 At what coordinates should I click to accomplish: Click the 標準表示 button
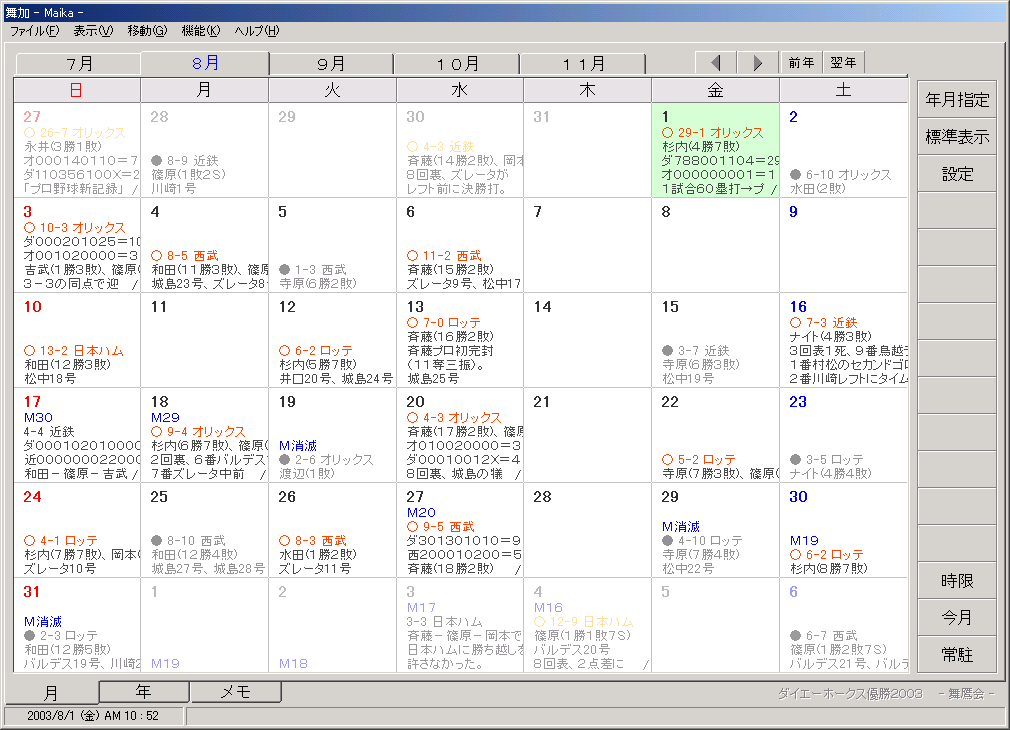[957, 137]
